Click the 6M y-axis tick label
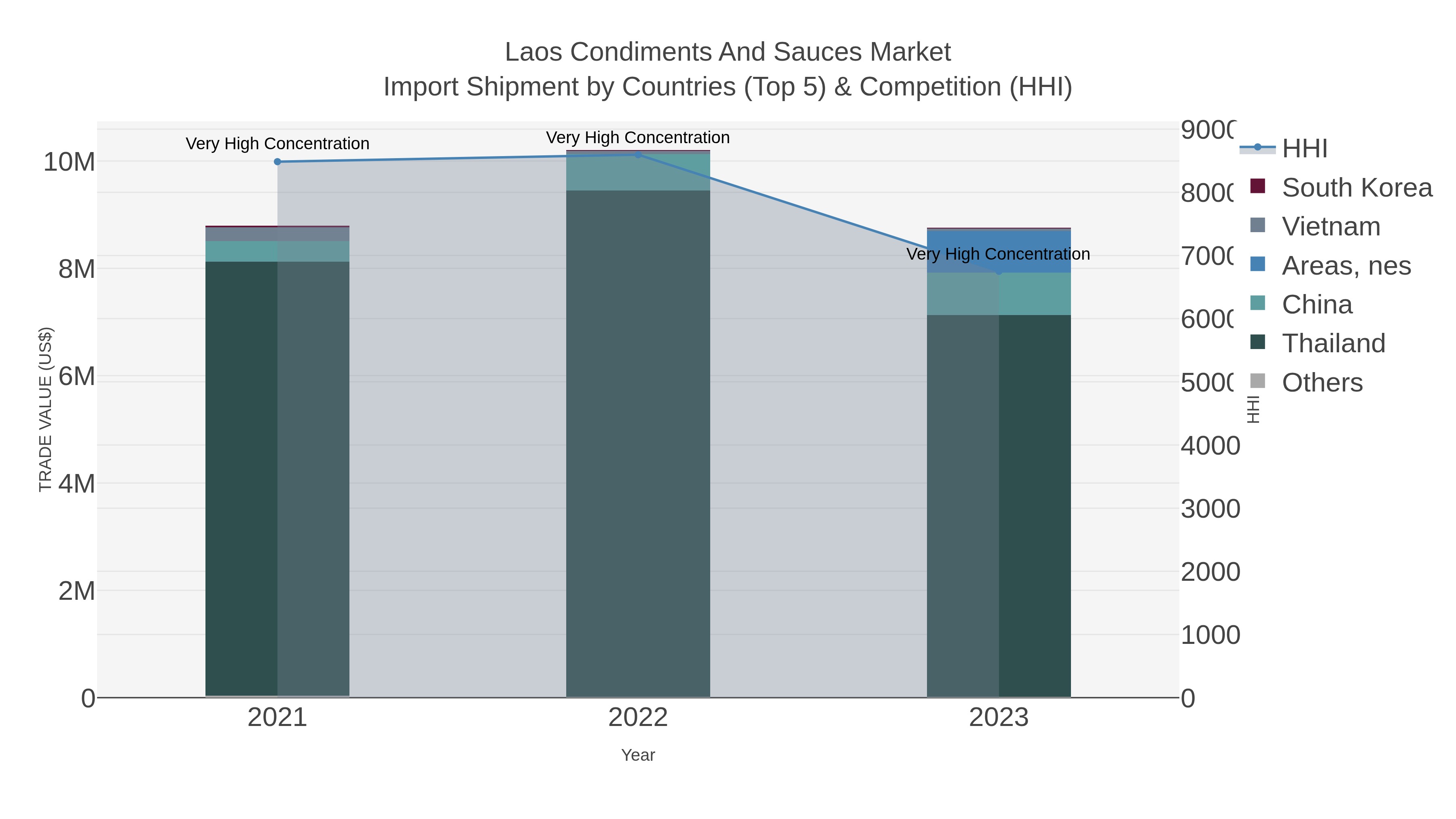The width and height of the screenshot is (1456, 819). coord(77,377)
